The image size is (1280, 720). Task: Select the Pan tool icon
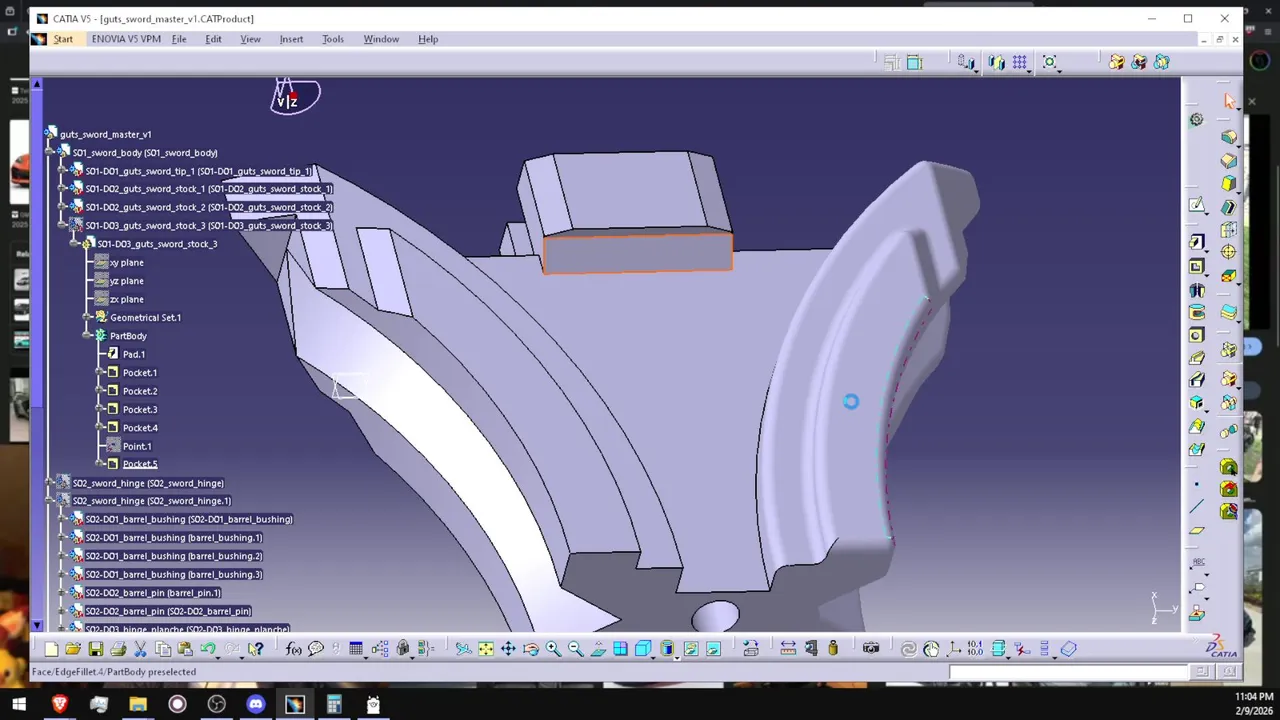point(508,649)
